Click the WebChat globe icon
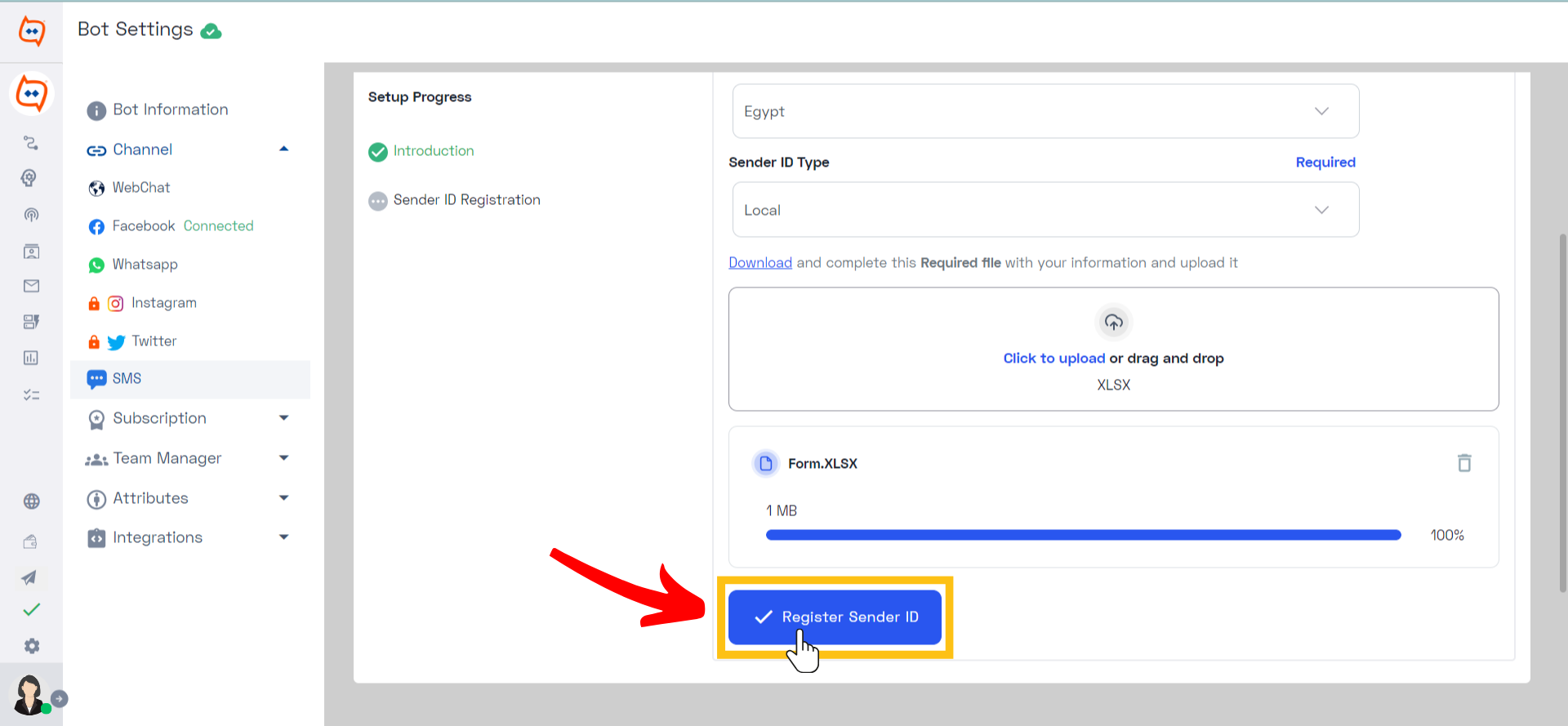The image size is (1568, 726). [x=96, y=189]
